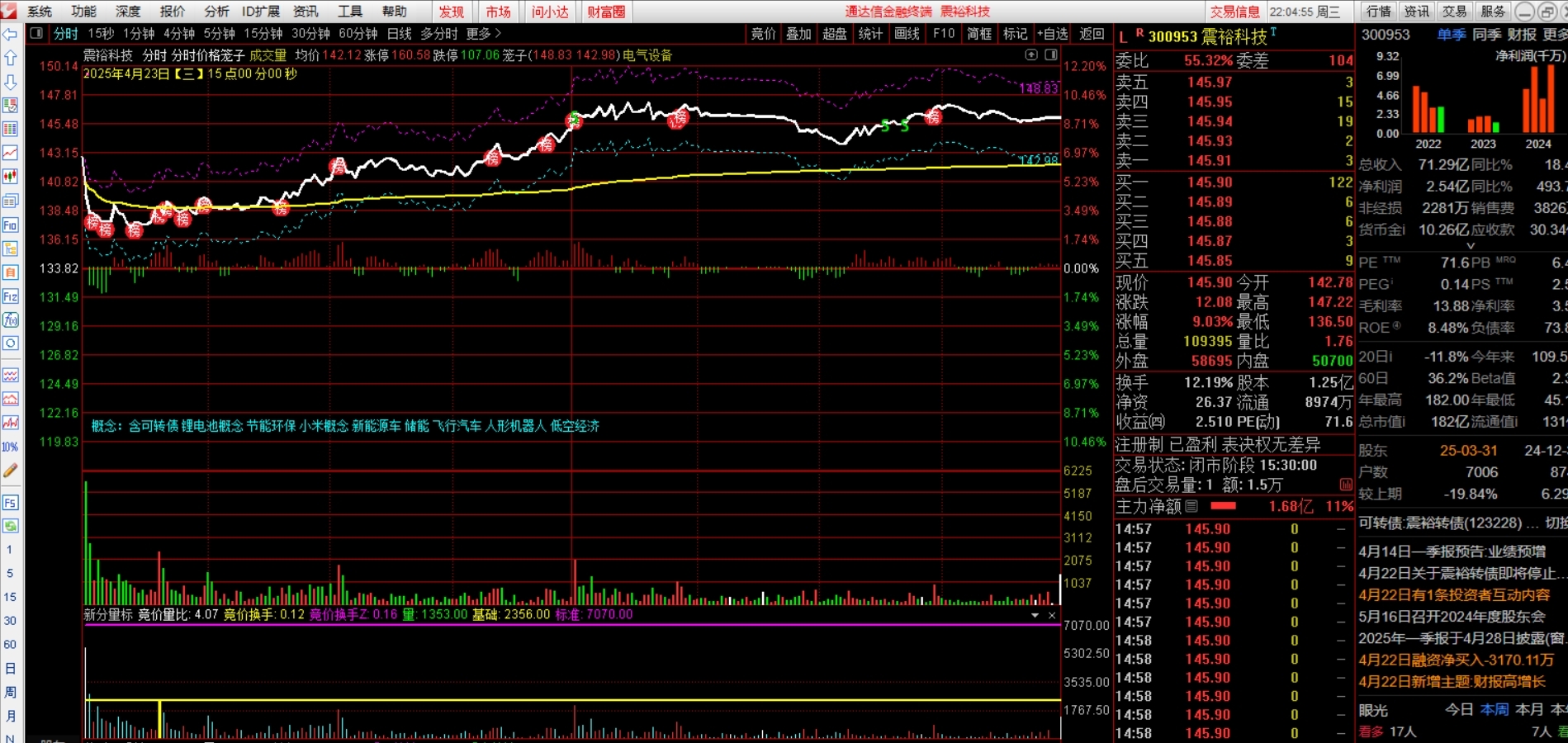Click the 日 daily period shortcut in sidebar
The height and width of the screenshot is (743, 1568).
pos(10,669)
